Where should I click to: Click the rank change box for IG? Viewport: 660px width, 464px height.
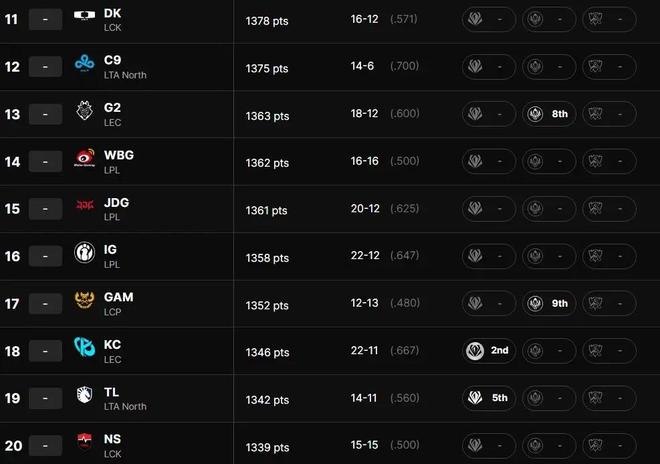45,256
